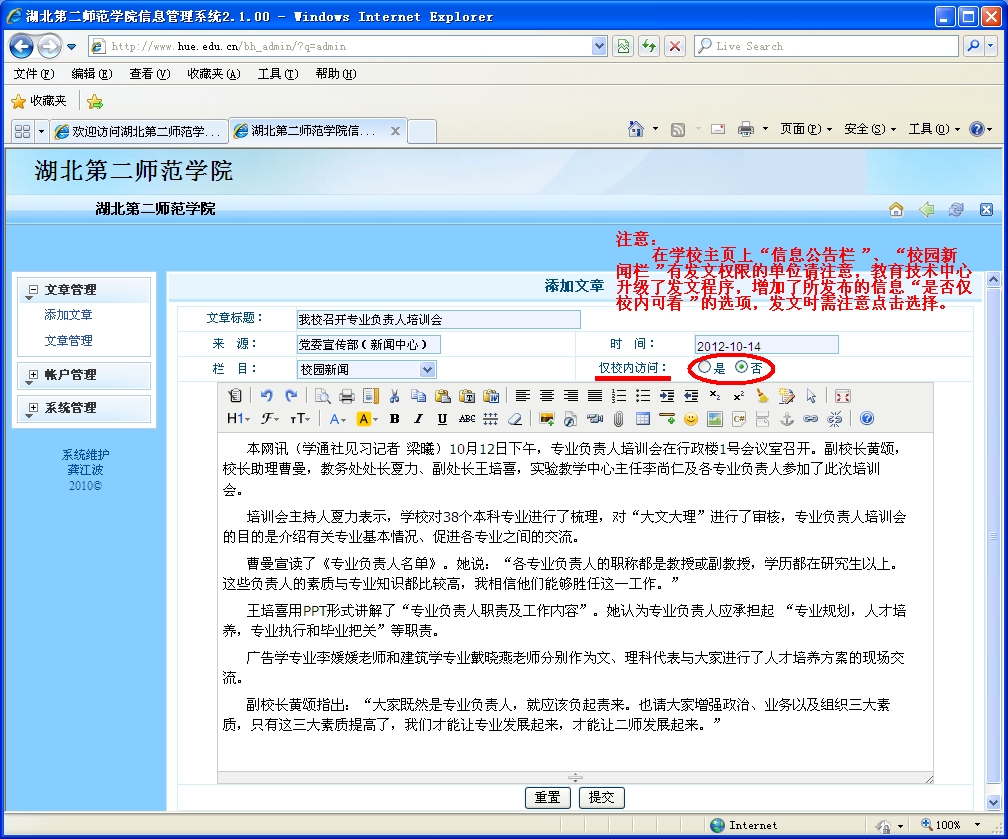
Task: Click the 文章标题 input field
Action: (438, 319)
